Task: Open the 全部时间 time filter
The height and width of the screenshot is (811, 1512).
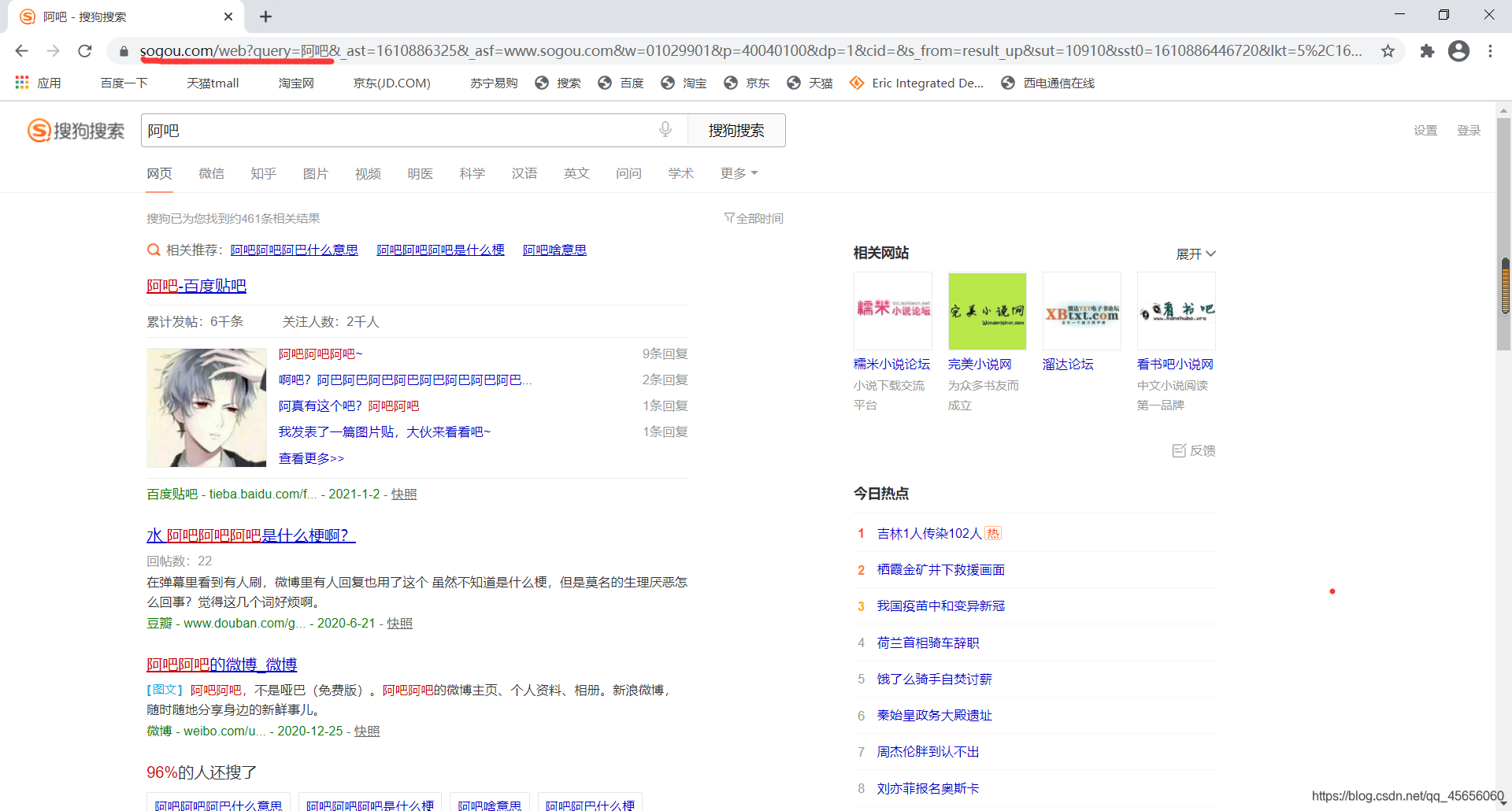Action: tap(754, 218)
